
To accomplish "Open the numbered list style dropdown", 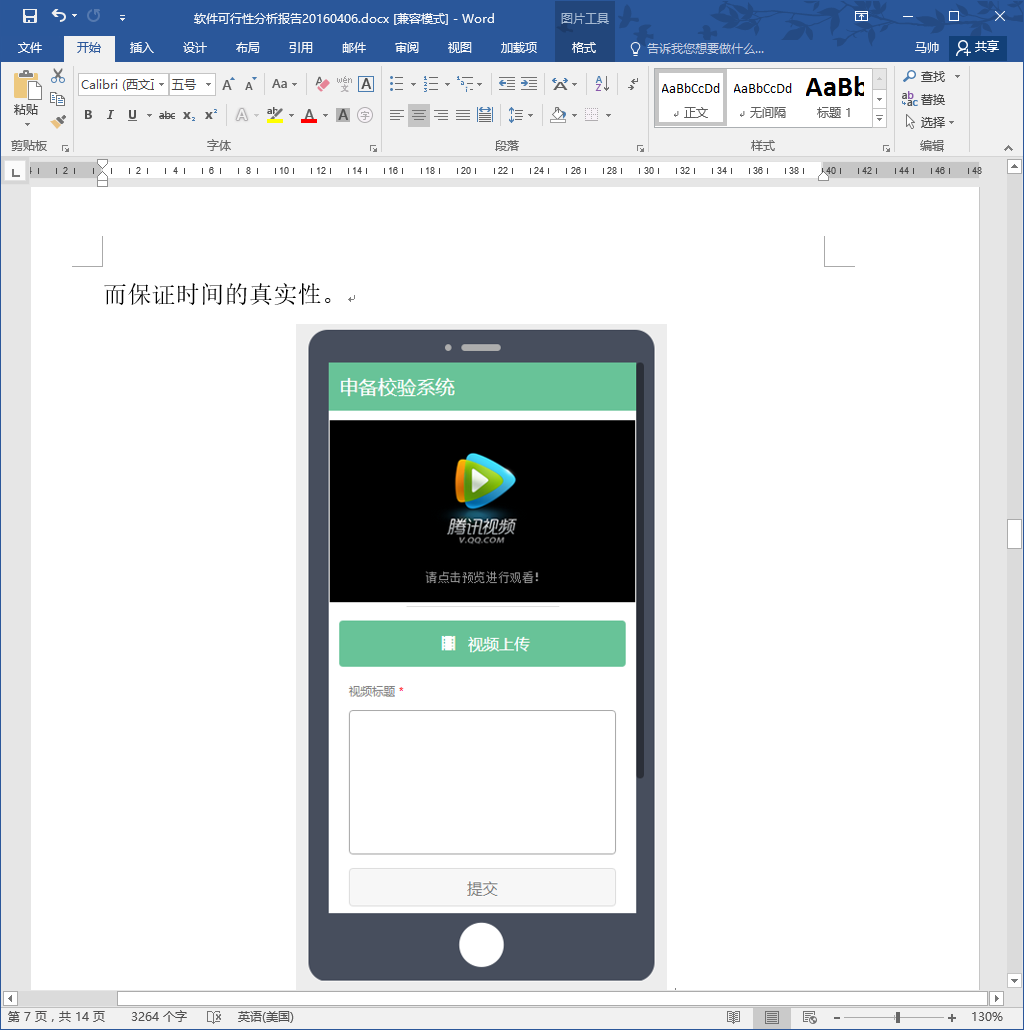I will pos(447,84).
